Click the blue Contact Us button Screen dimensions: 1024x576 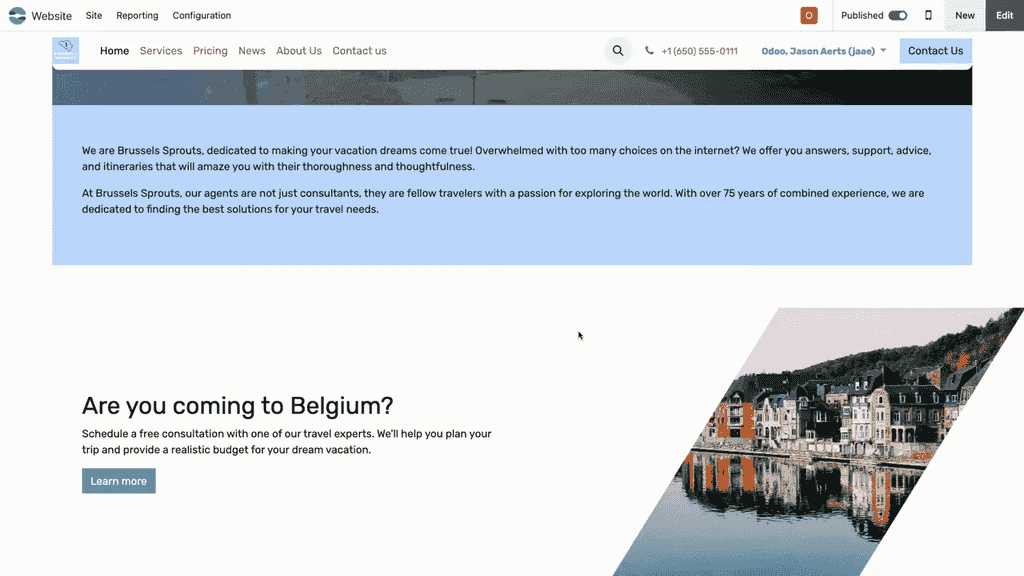click(x=935, y=51)
